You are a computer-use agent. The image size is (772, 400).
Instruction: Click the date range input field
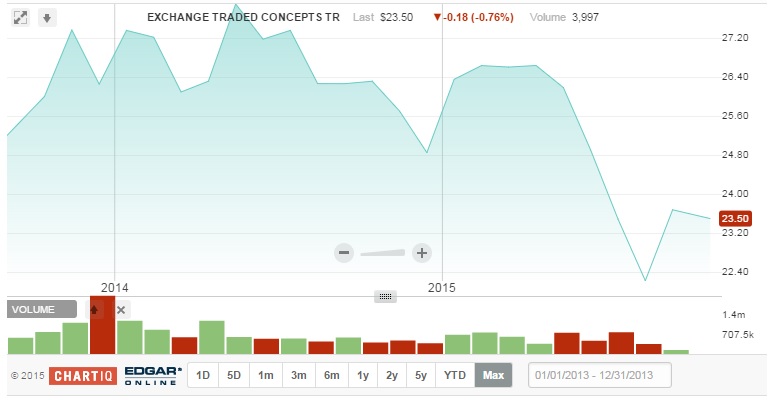600,376
